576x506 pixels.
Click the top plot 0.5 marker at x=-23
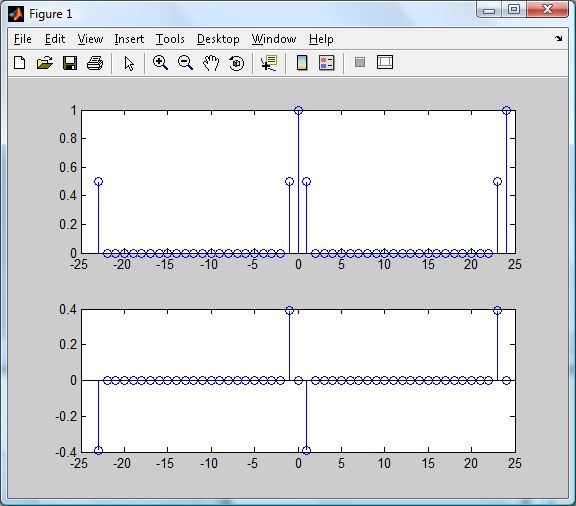pos(98,182)
